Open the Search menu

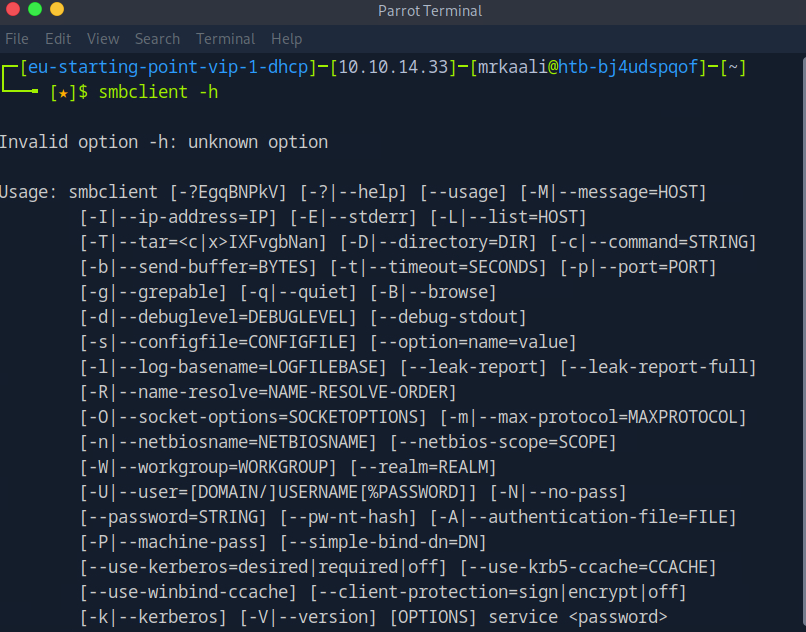click(157, 39)
